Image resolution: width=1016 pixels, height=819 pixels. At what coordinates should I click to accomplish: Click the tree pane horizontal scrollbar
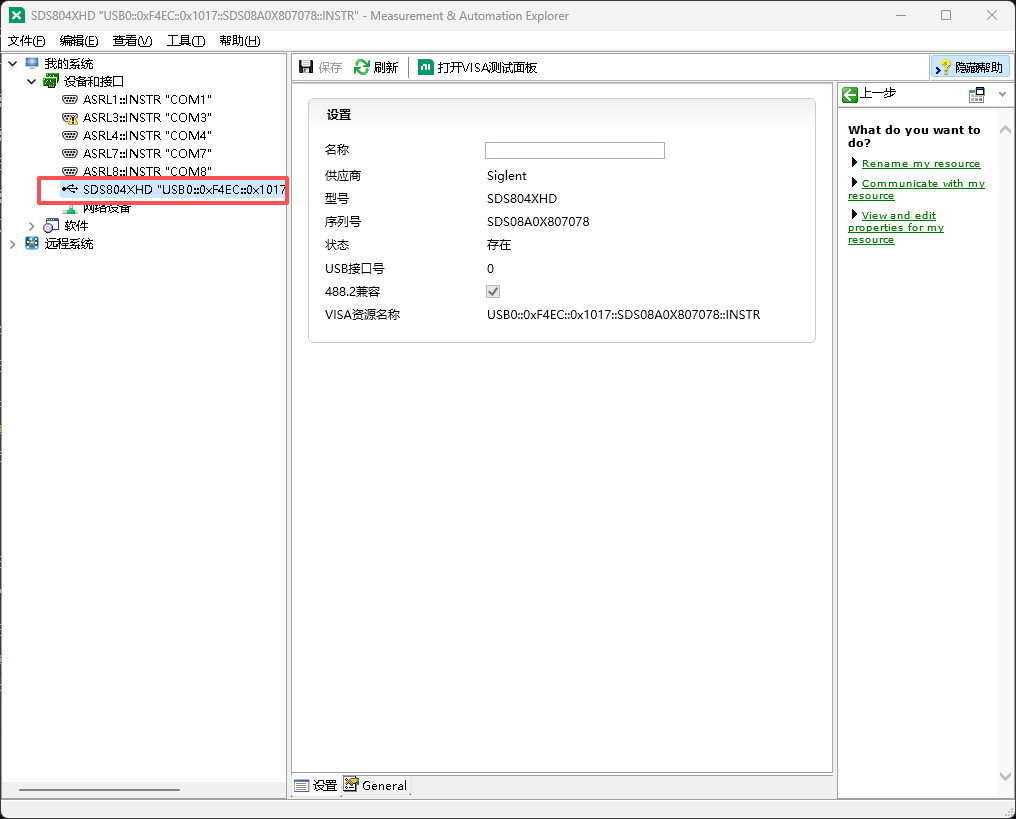tap(99, 790)
